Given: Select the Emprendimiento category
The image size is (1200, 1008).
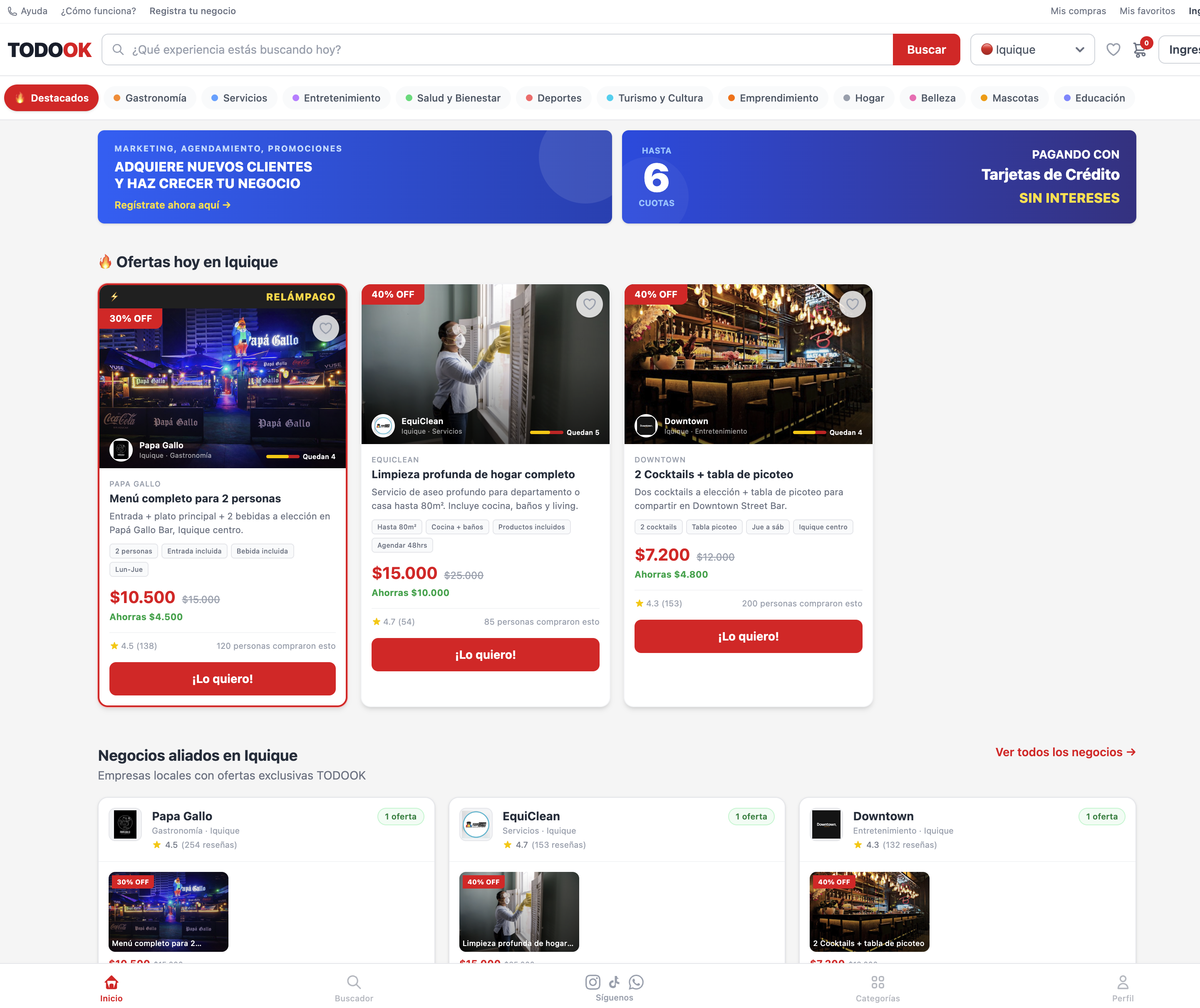Looking at the screenshot, I should [x=773, y=98].
